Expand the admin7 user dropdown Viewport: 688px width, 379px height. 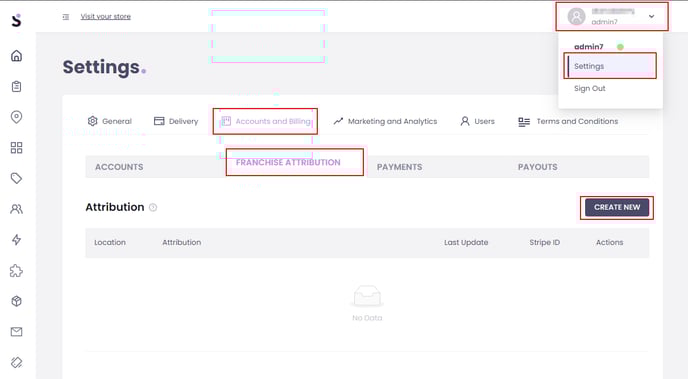click(612, 17)
